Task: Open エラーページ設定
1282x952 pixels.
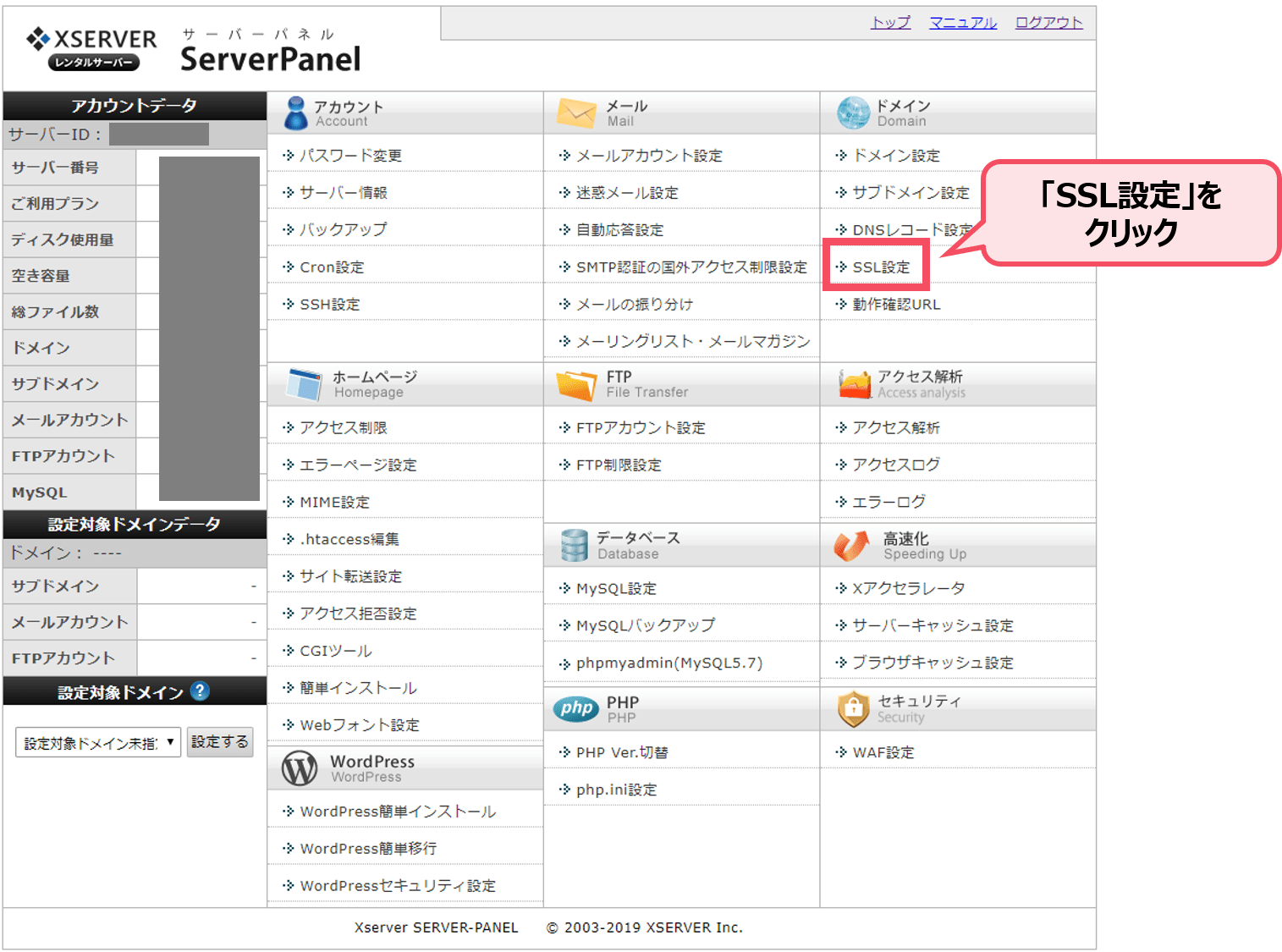Action: [358, 465]
